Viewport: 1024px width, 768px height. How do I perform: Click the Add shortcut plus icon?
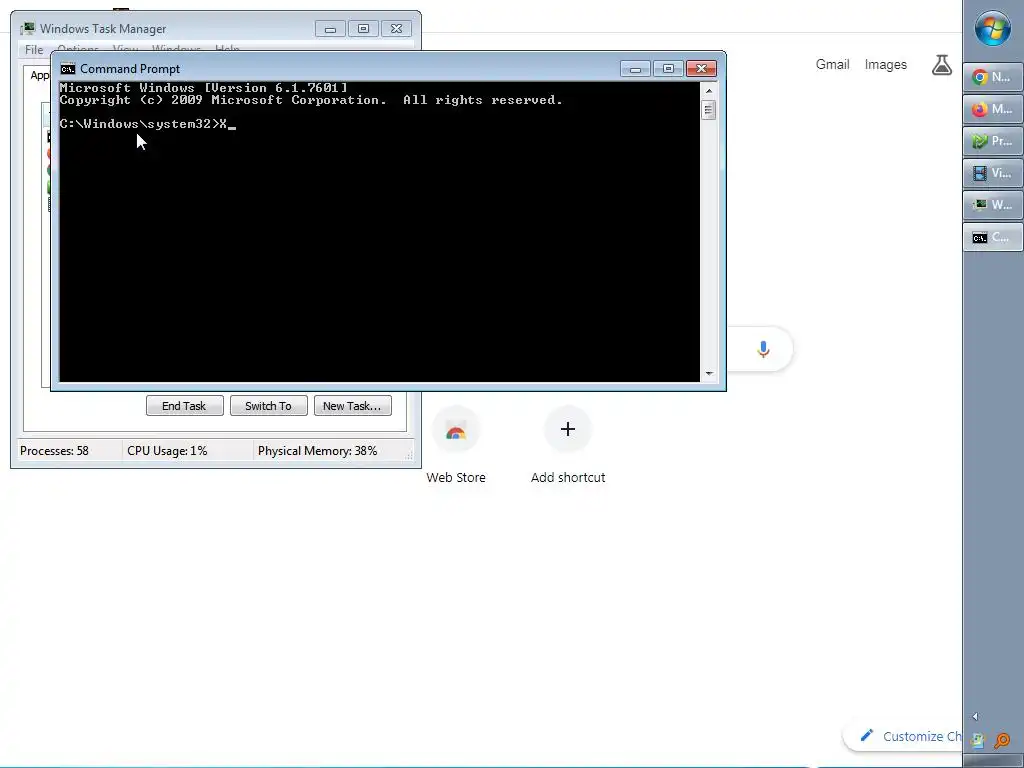pos(568,429)
